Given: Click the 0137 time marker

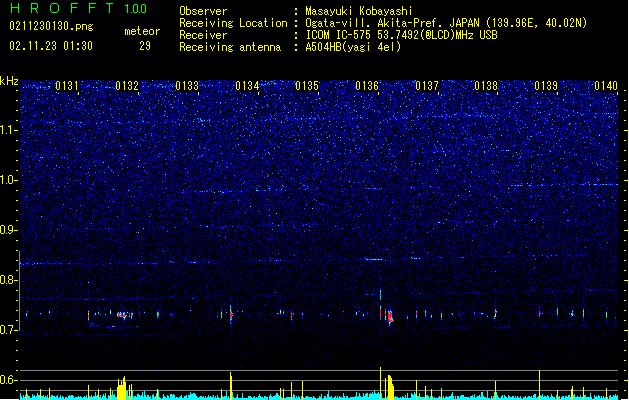Looking at the screenshot, I should click(x=427, y=86).
